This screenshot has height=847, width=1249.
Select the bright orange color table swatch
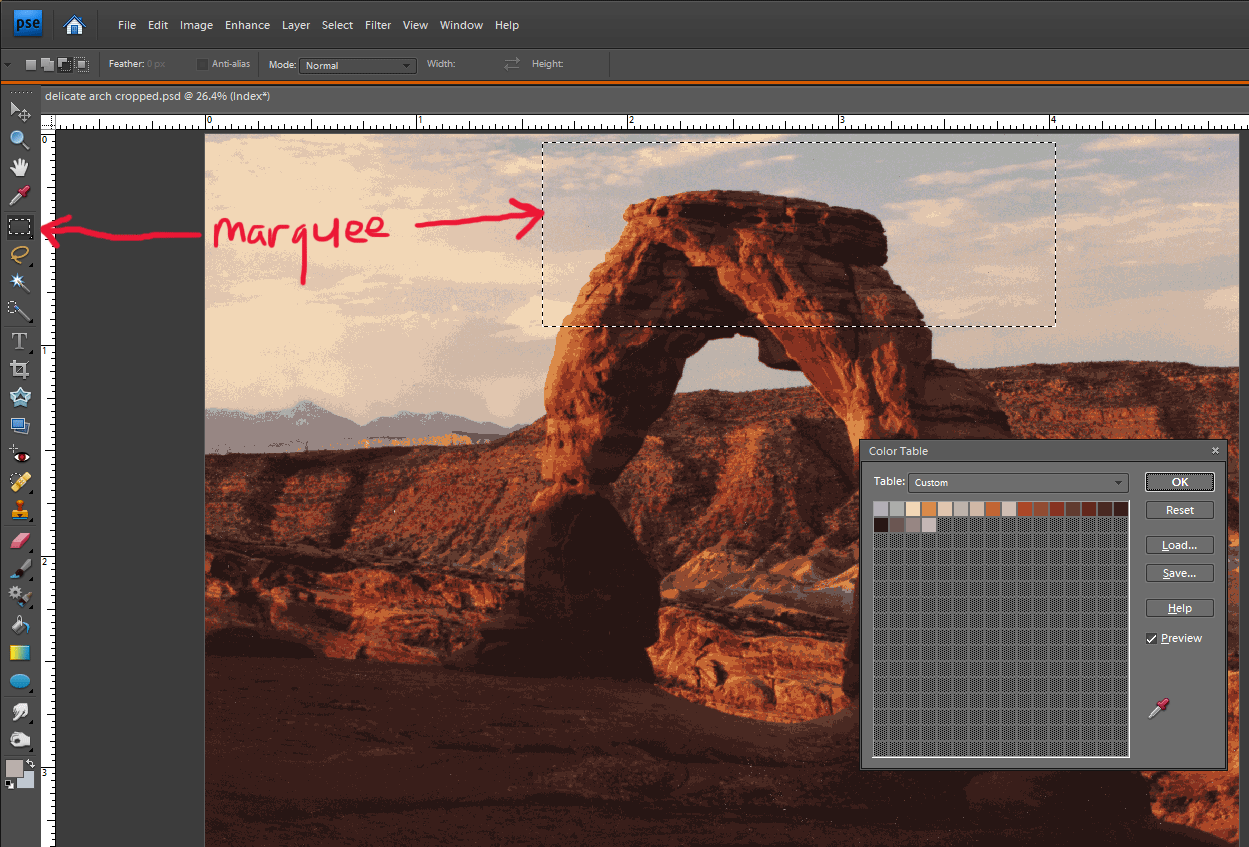[x=929, y=509]
